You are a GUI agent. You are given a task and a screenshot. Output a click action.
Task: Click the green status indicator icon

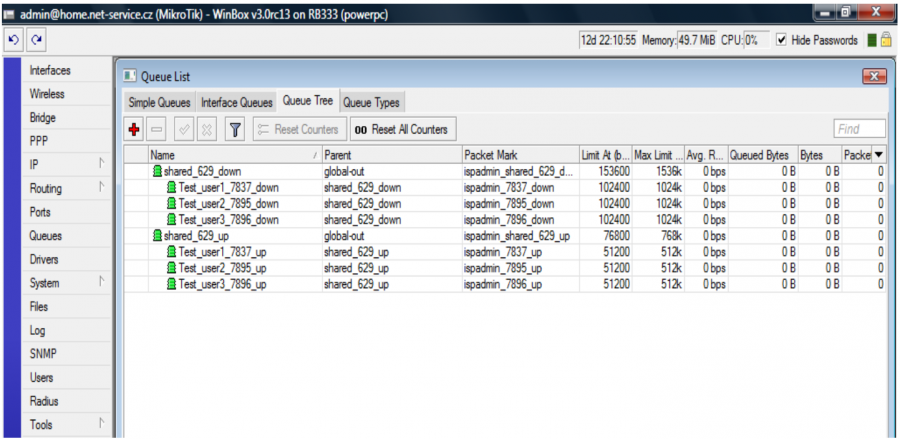pos(872,40)
